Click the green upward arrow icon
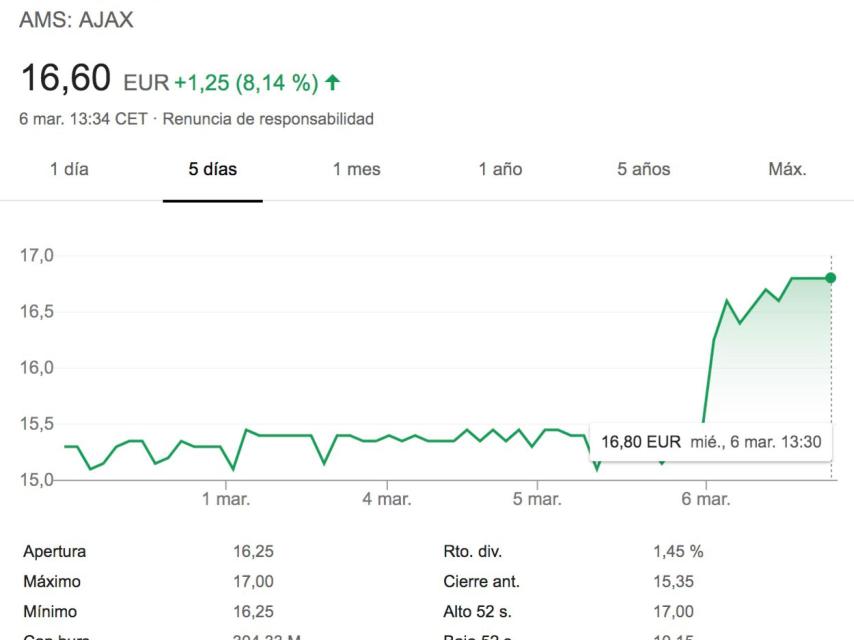This screenshot has width=854, height=640. [x=333, y=83]
